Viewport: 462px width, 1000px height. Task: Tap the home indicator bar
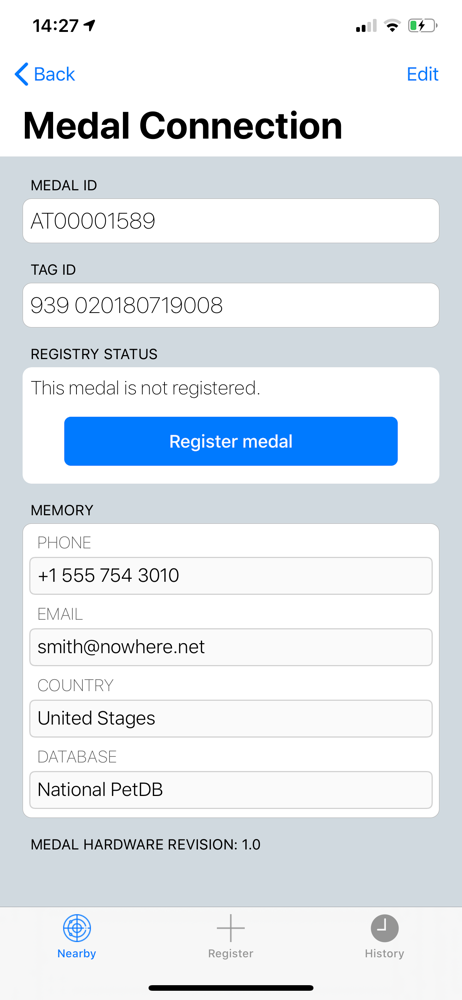pyautogui.click(x=231, y=988)
